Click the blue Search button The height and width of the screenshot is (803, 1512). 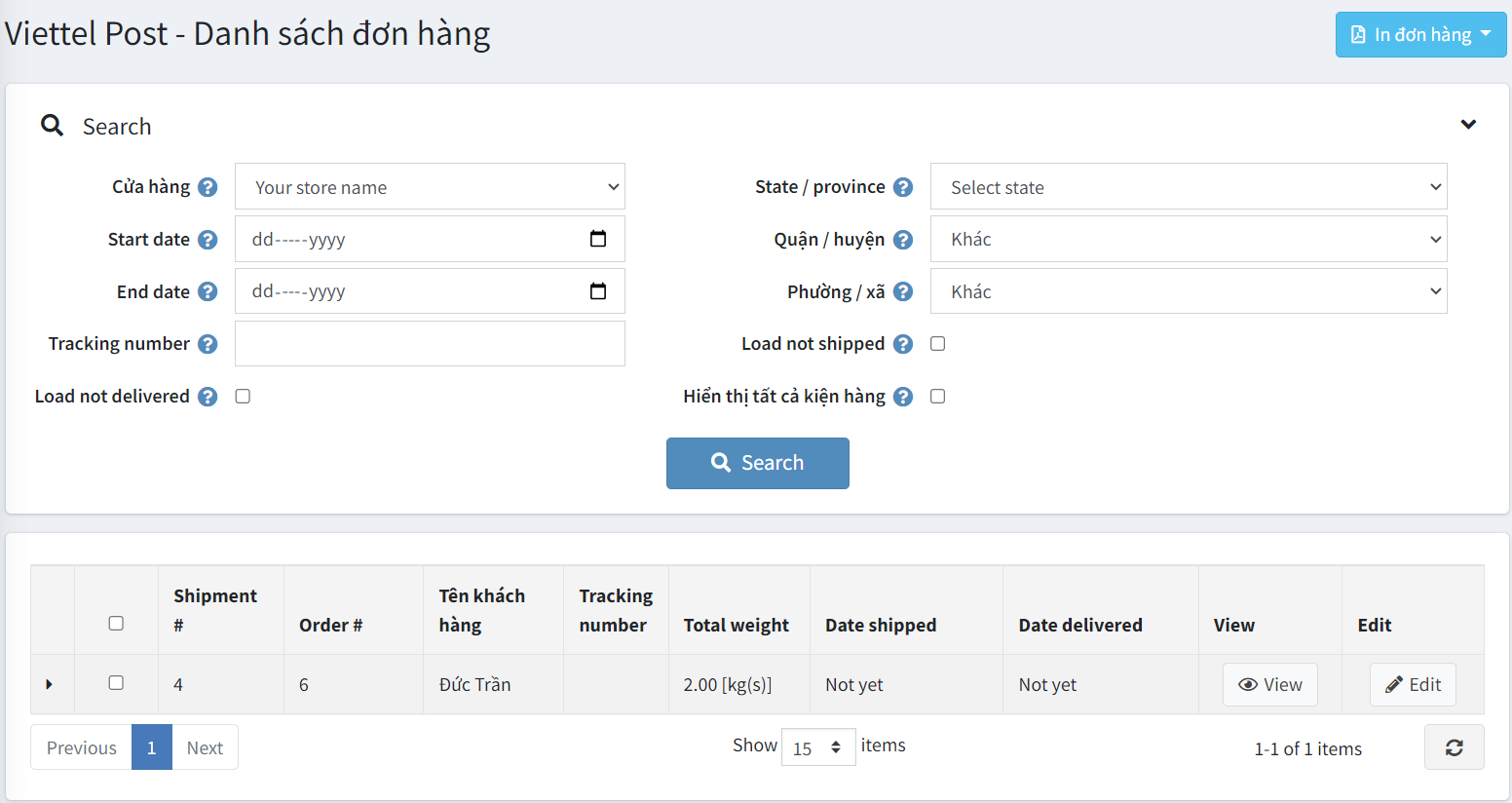pyautogui.click(x=758, y=463)
